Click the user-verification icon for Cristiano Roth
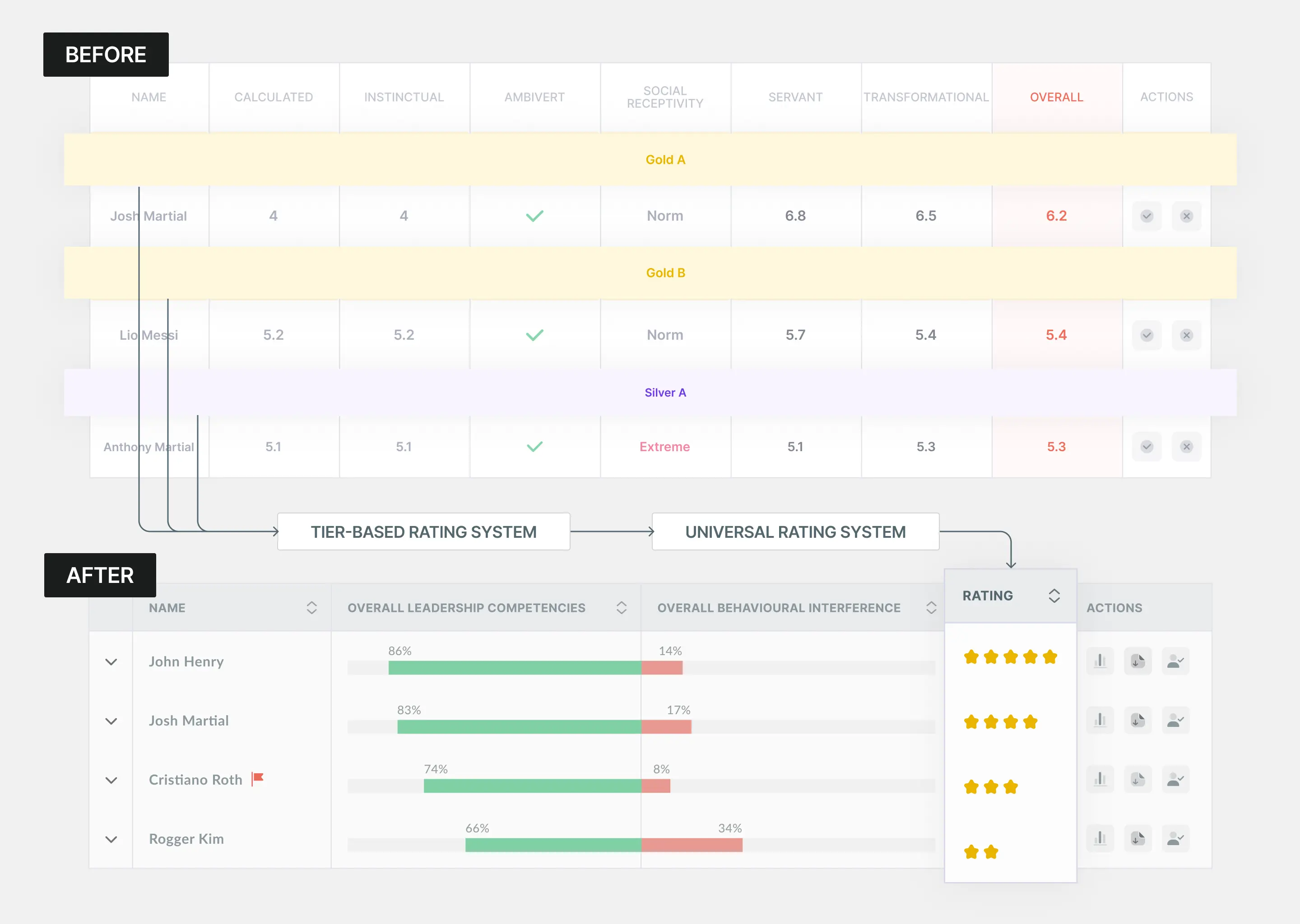 click(1176, 780)
